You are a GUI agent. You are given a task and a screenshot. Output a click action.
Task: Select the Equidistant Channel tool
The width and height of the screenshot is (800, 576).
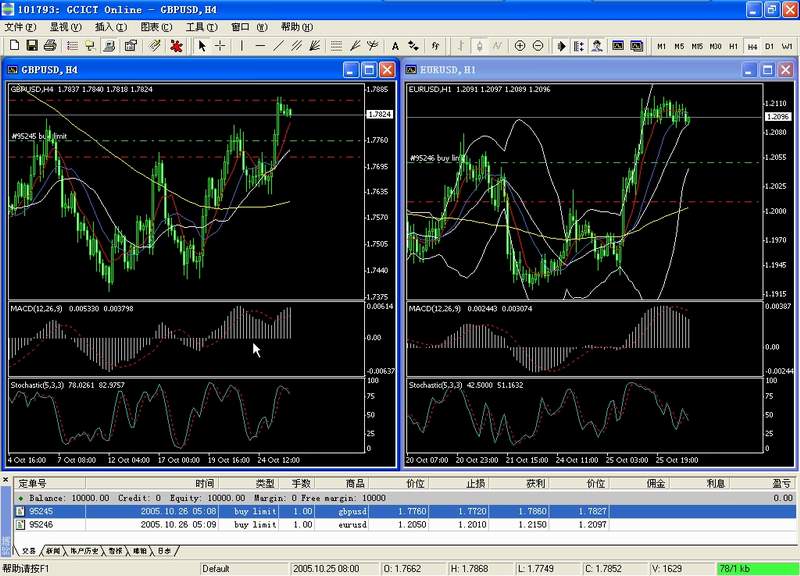click(295, 44)
